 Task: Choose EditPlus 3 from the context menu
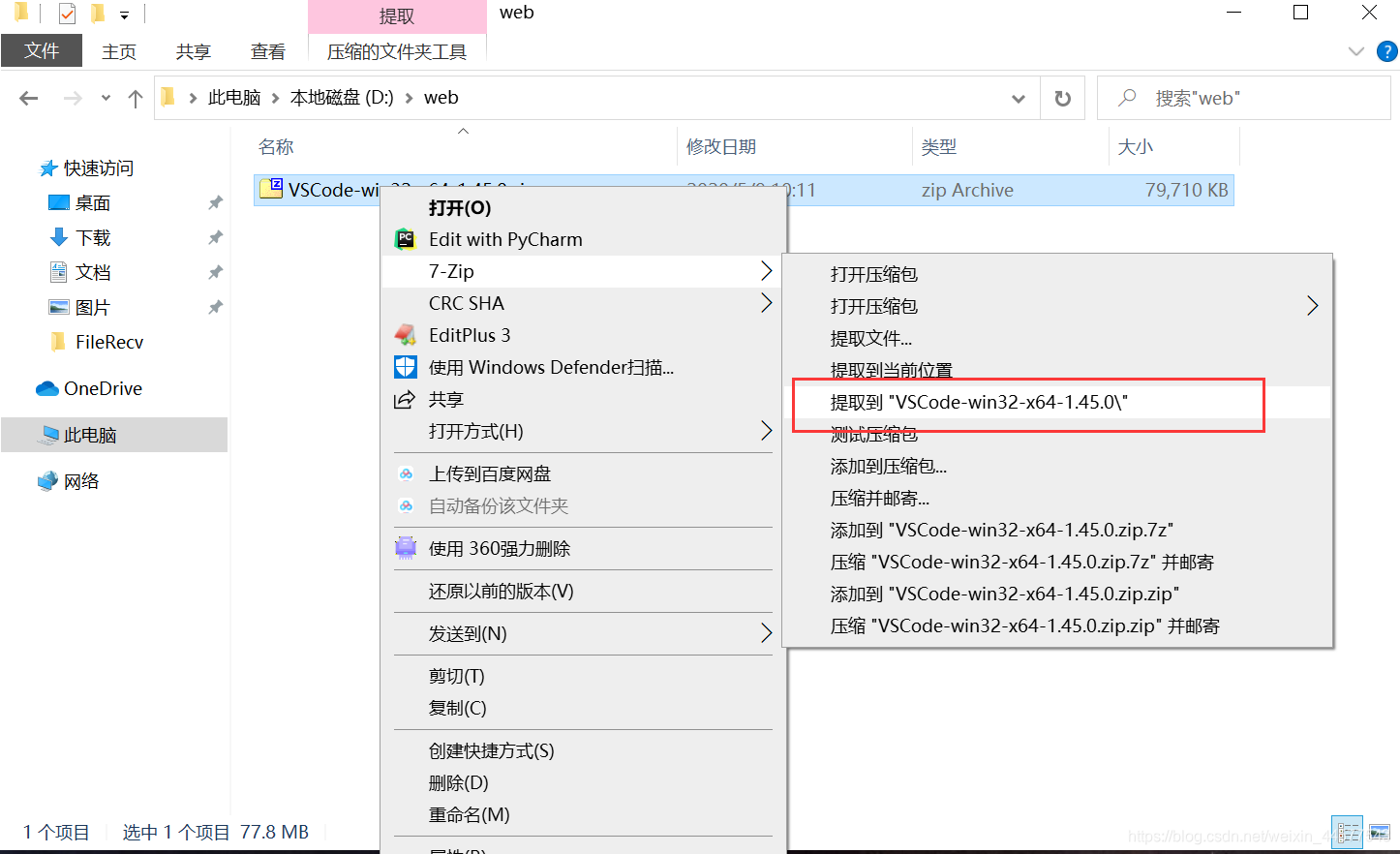[x=585, y=335]
